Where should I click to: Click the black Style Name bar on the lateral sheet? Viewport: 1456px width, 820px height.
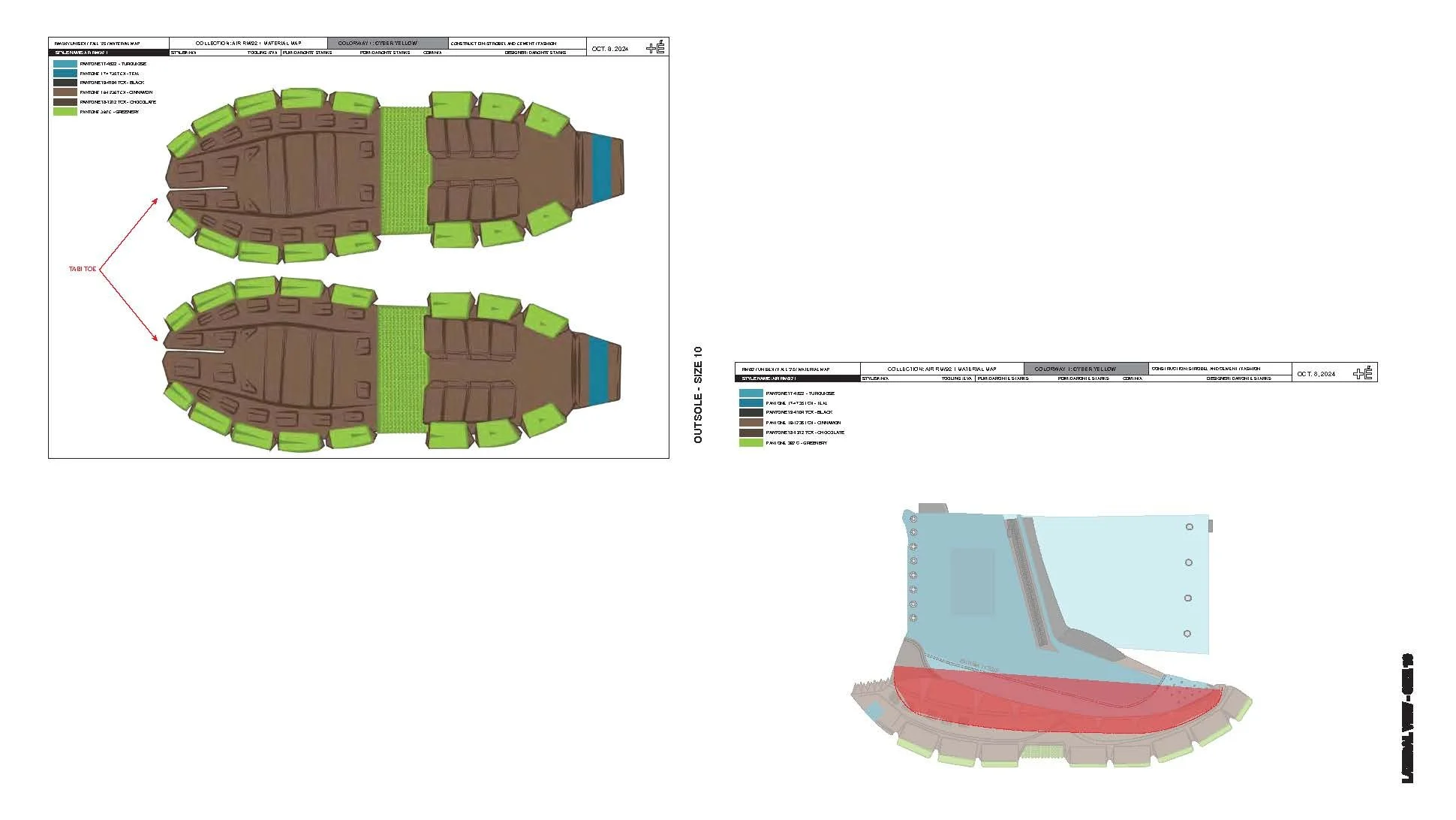point(797,378)
